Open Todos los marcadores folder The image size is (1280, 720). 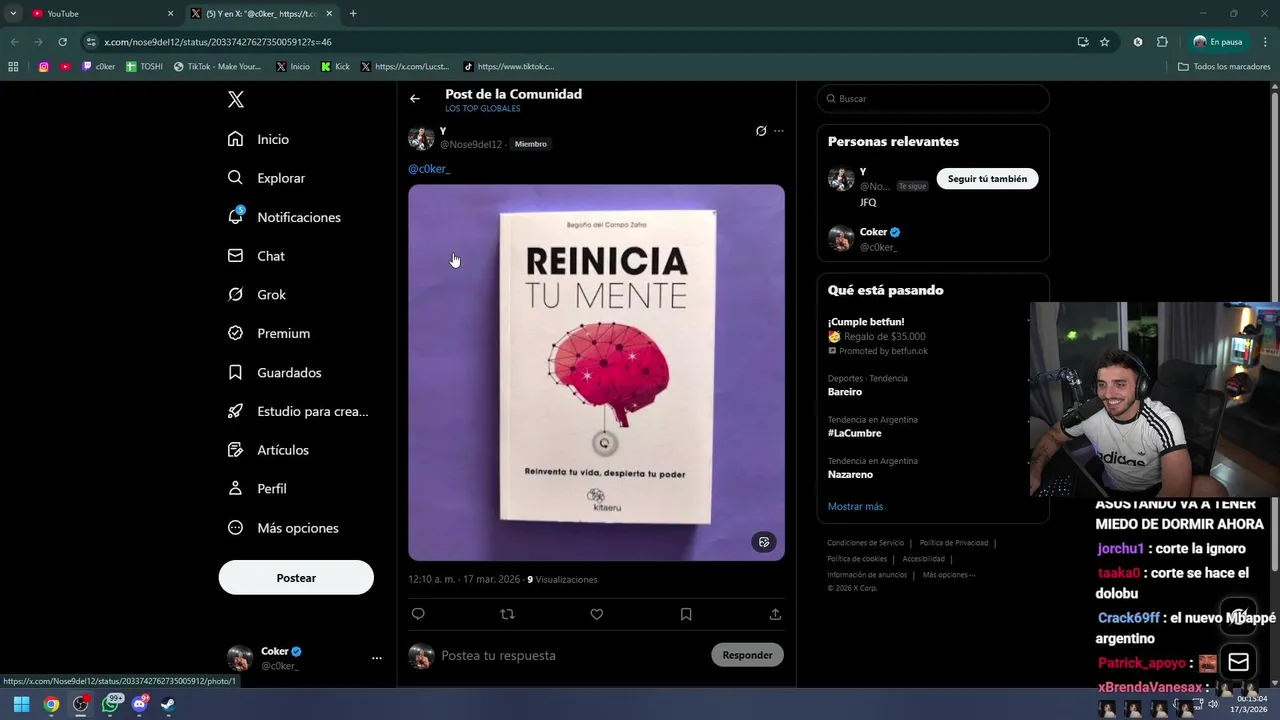coord(1224,67)
